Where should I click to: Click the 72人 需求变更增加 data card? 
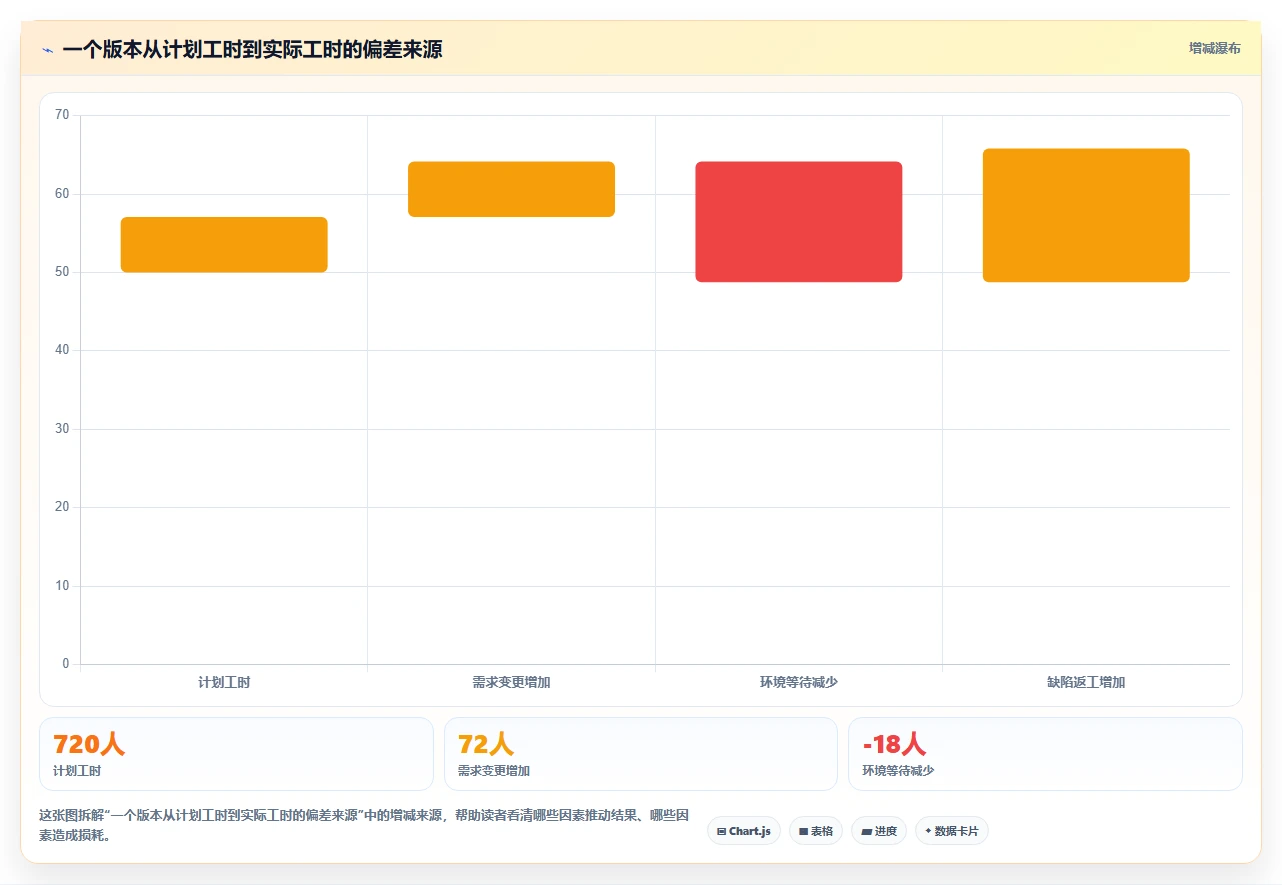[x=641, y=754]
